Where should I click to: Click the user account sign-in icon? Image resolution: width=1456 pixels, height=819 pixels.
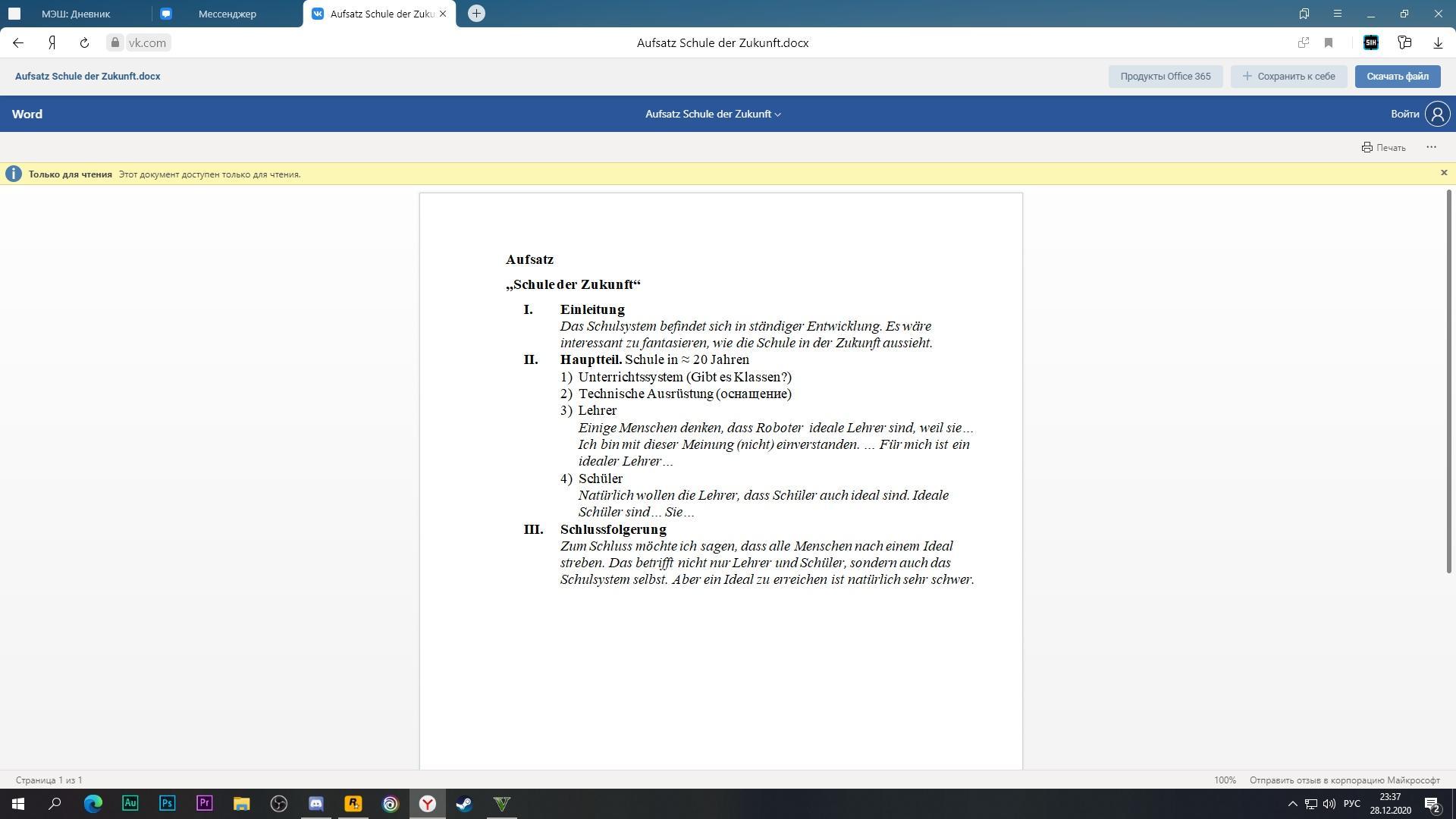coord(1437,114)
